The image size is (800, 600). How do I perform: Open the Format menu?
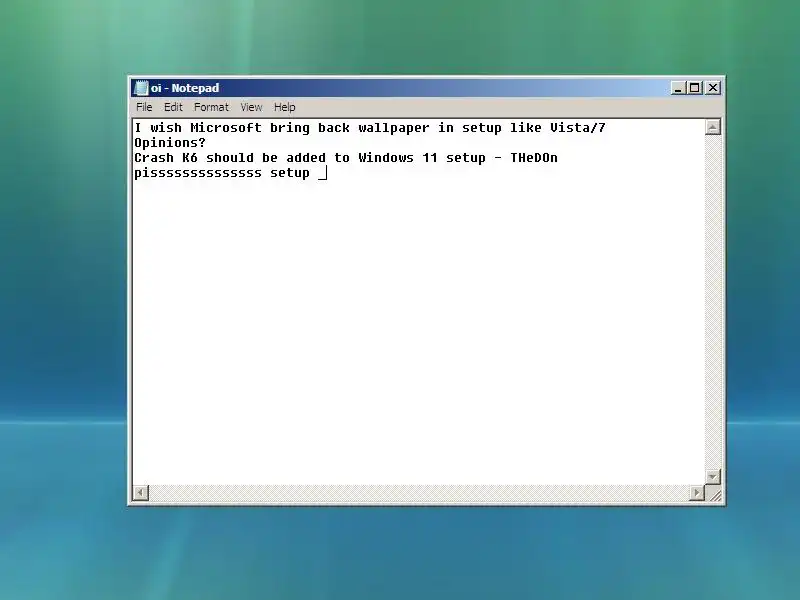211,107
